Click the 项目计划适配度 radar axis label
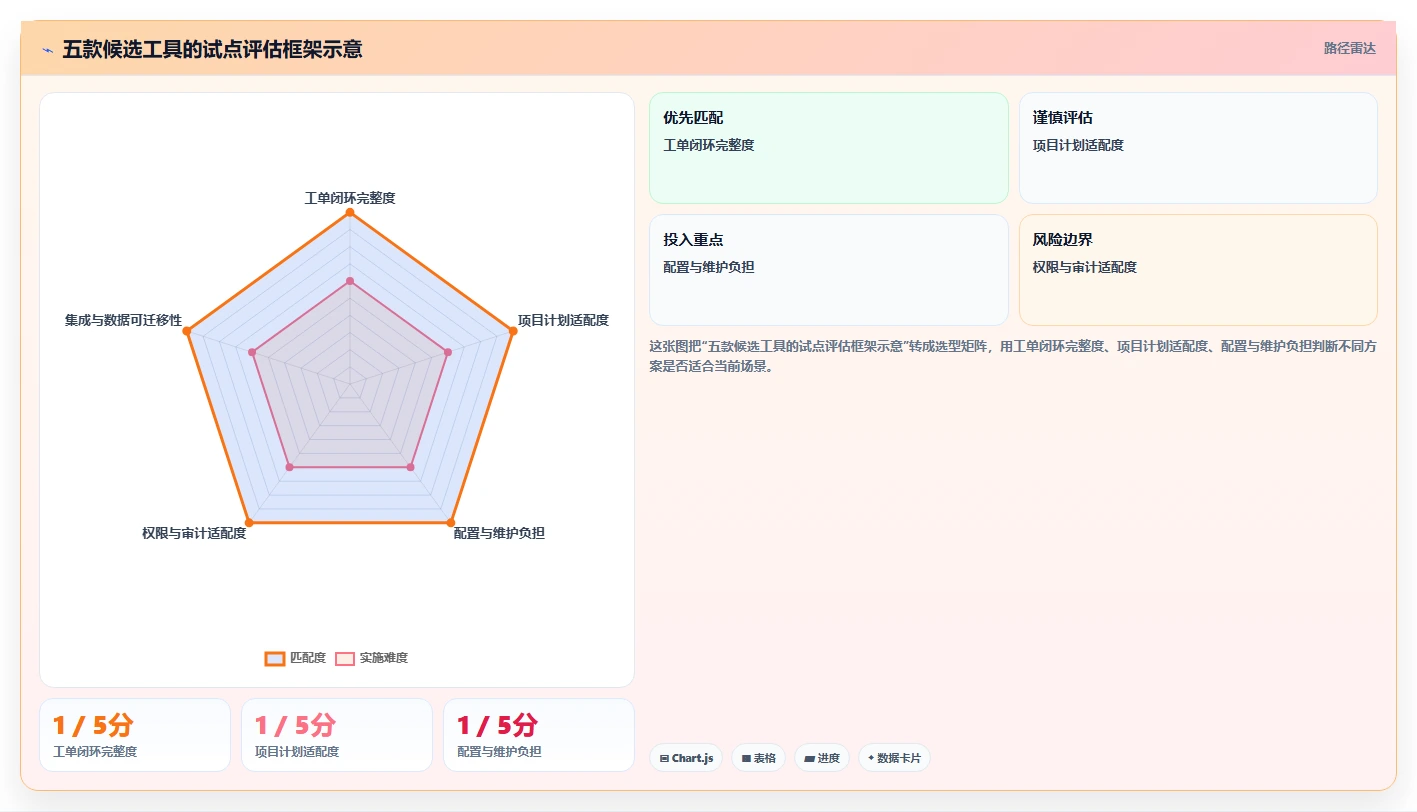 click(x=563, y=320)
